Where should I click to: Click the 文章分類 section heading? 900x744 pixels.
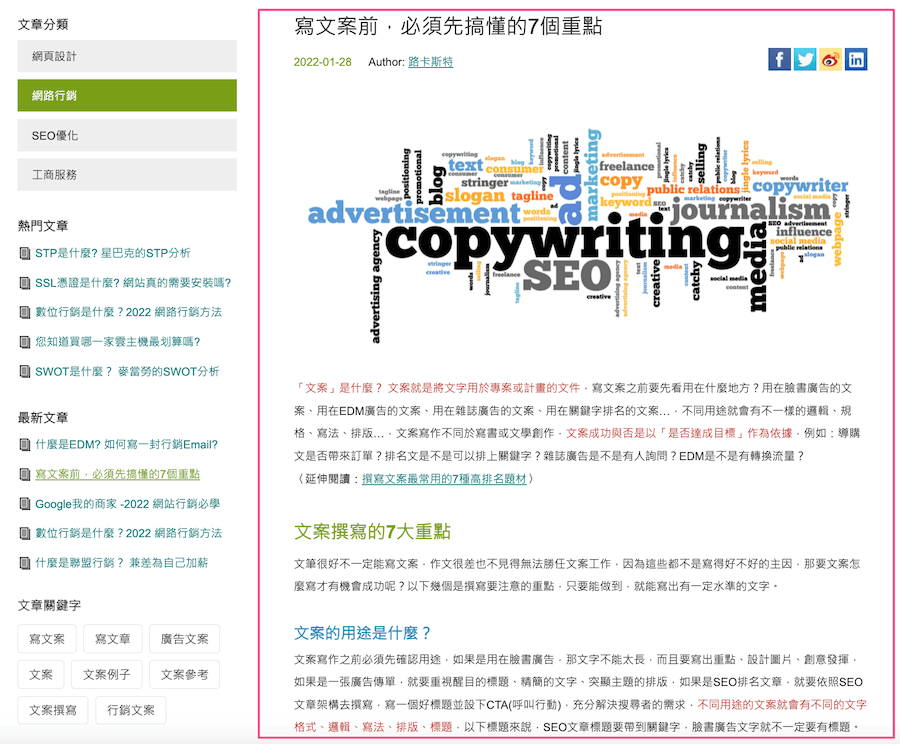[x=43, y=24]
